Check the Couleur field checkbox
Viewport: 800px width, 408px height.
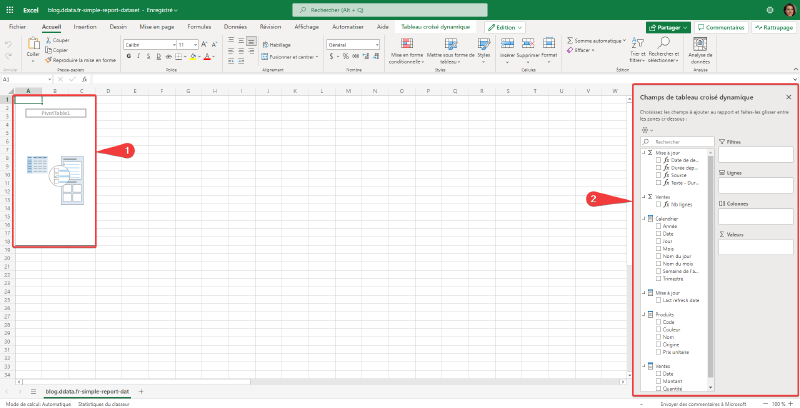pos(659,329)
